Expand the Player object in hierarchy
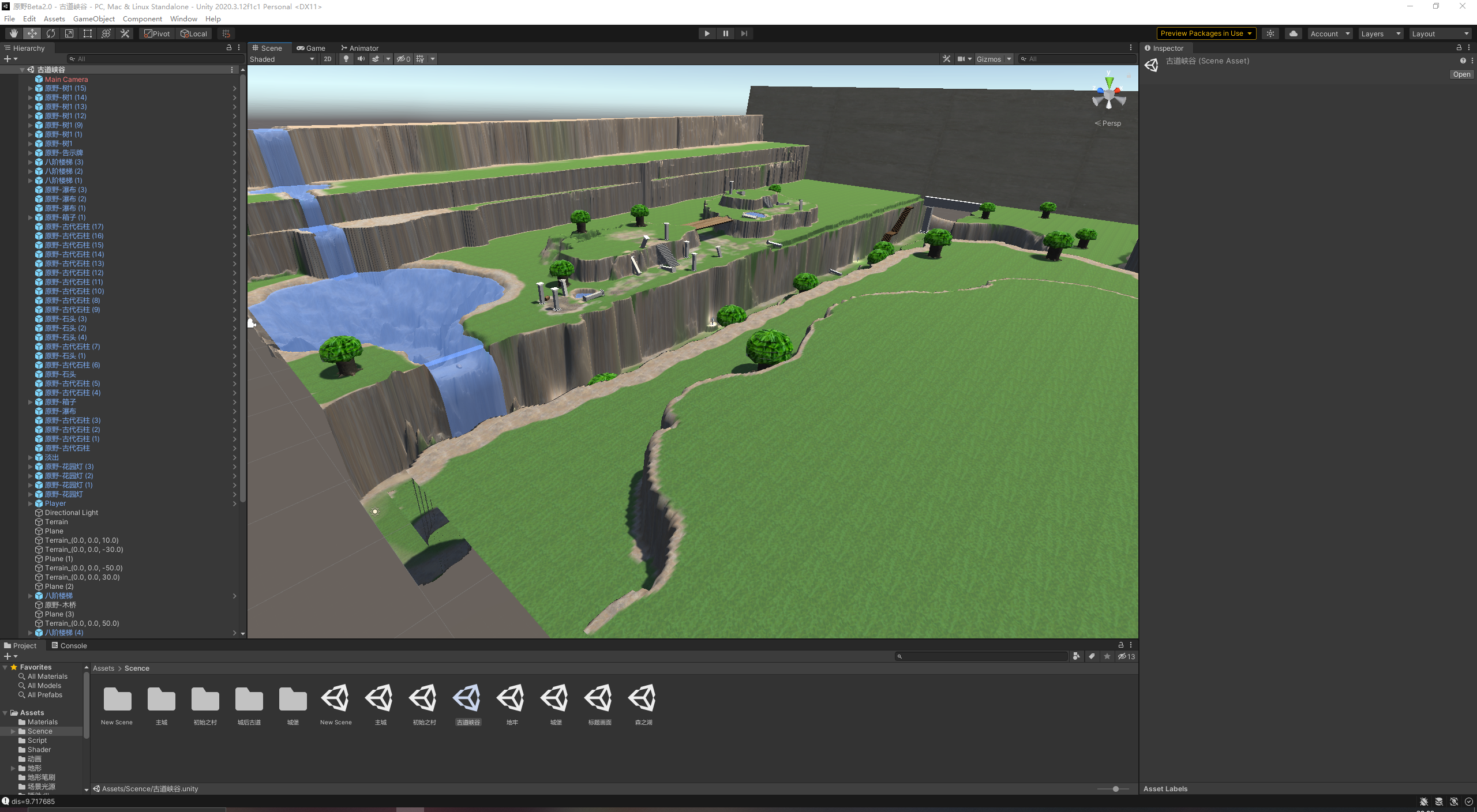 pos(31,503)
